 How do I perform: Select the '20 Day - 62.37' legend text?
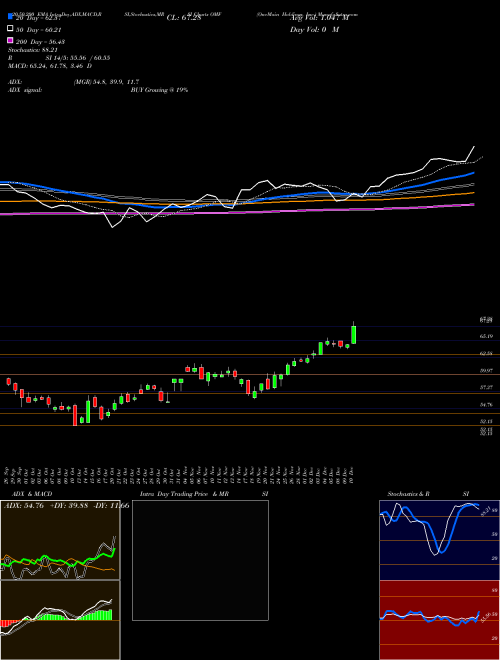point(39,17)
